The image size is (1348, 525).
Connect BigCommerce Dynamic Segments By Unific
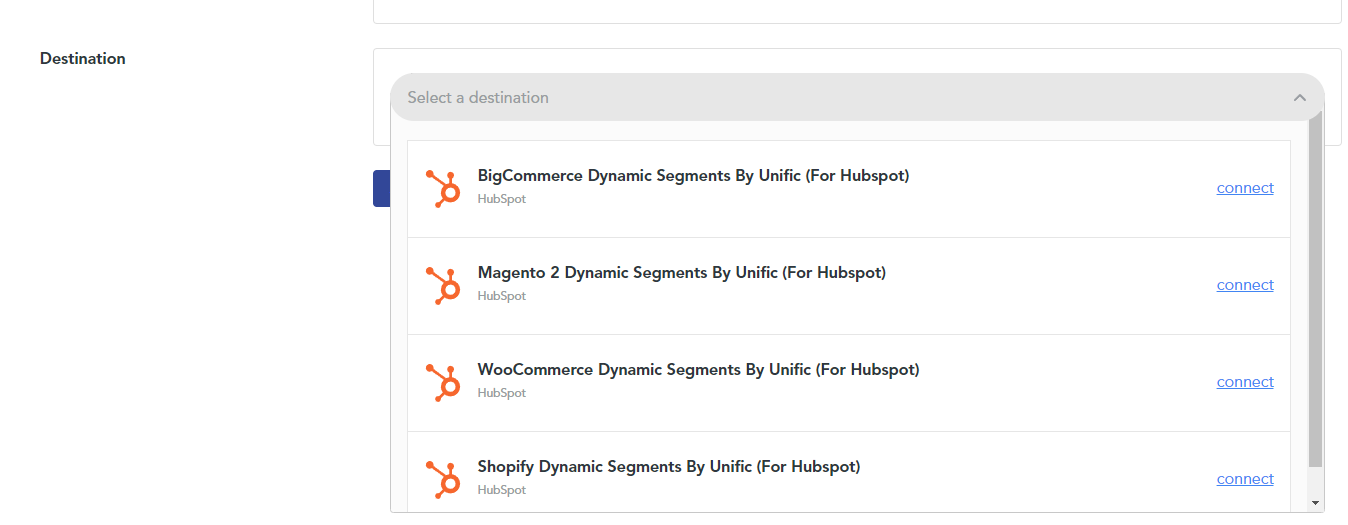tap(1245, 188)
